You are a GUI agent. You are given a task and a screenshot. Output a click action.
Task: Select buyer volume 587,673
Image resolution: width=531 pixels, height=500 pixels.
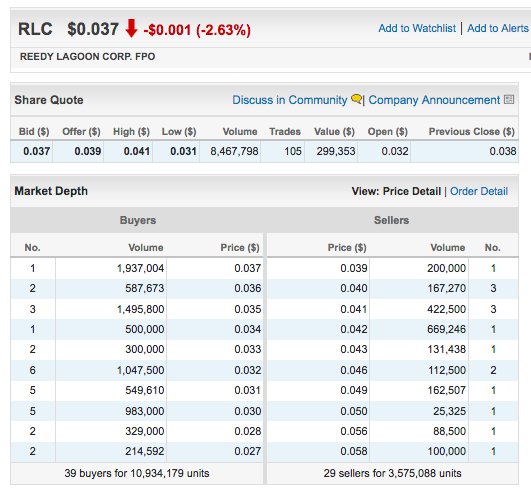[x=145, y=288]
